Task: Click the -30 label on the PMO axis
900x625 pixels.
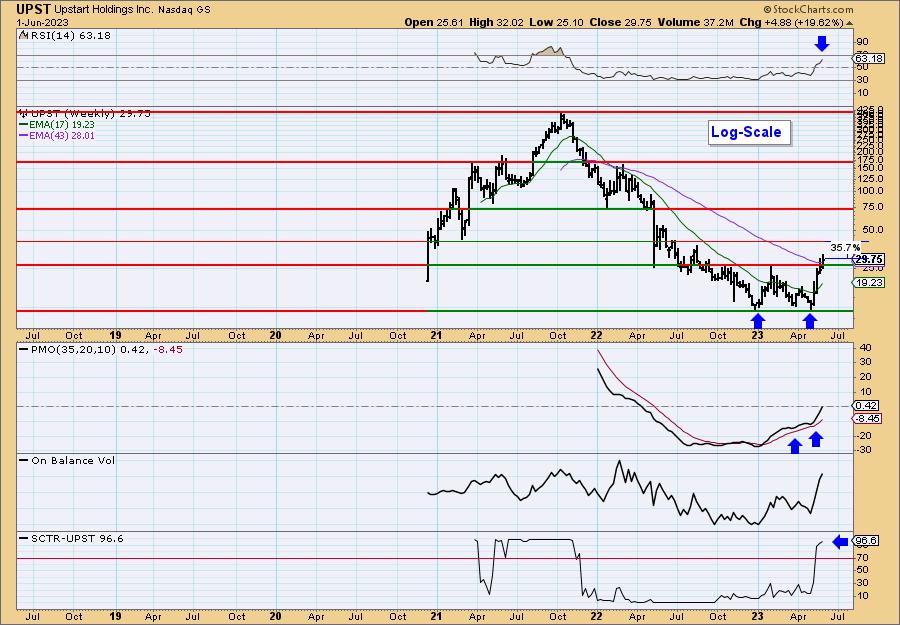Action: pos(864,450)
